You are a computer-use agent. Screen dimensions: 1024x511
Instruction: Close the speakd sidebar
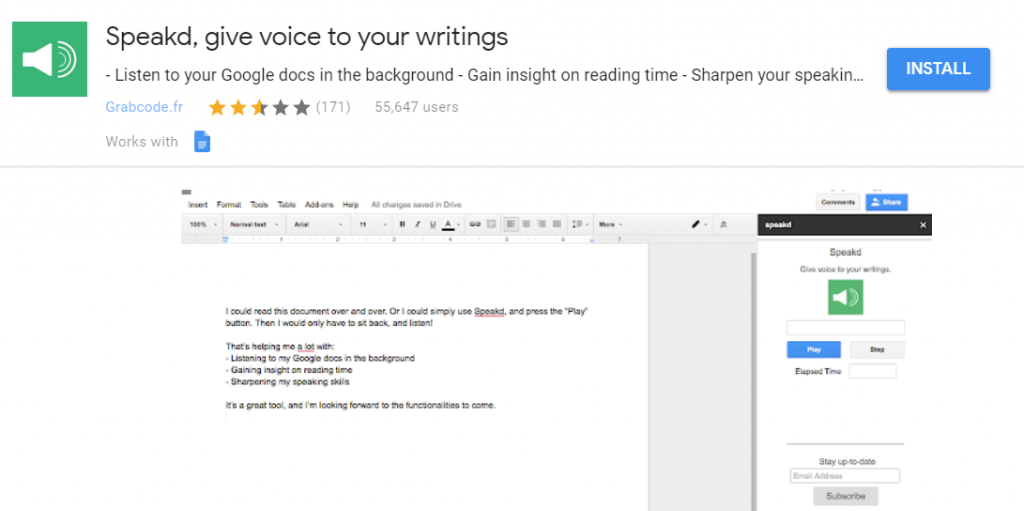[923, 225]
